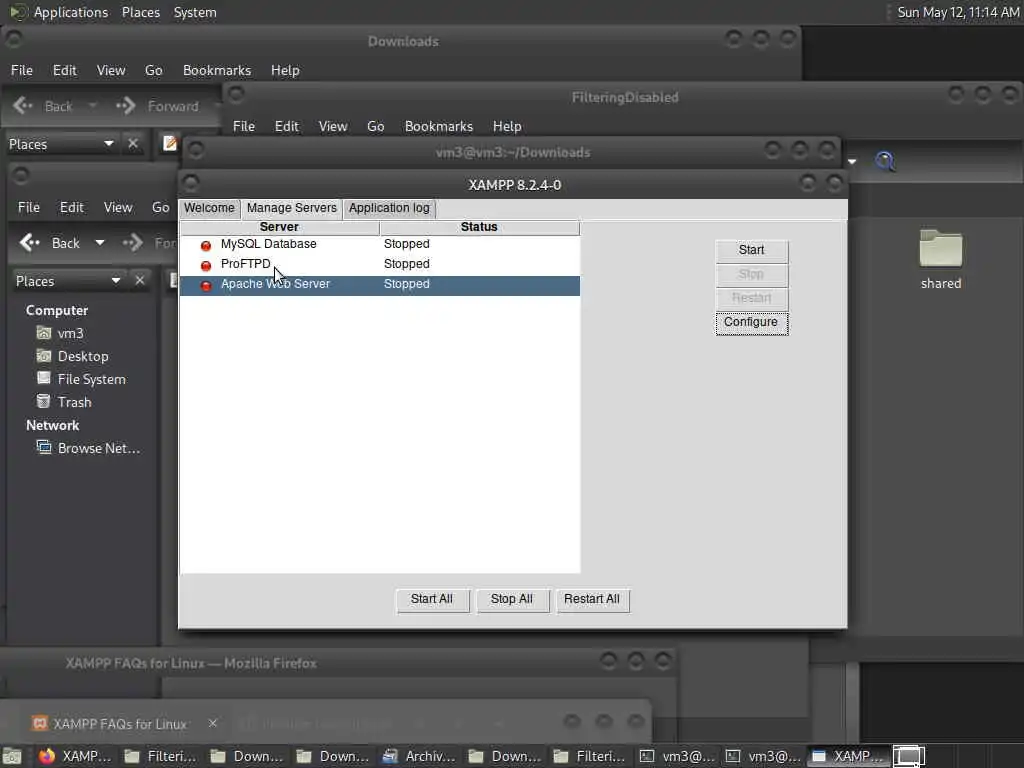Open Edit menu in FilteringDisabled window

(286, 126)
